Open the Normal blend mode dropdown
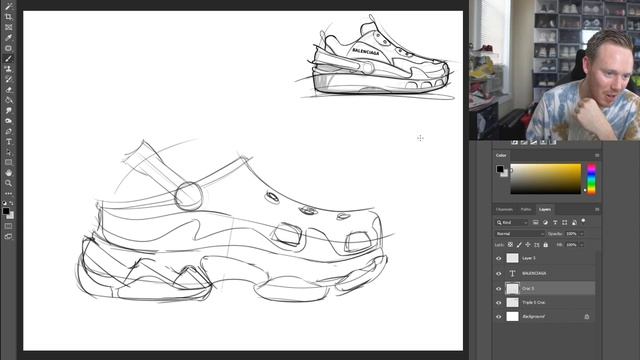Image resolution: width=640 pixels, height=360 pixels. tap(520, 233)
